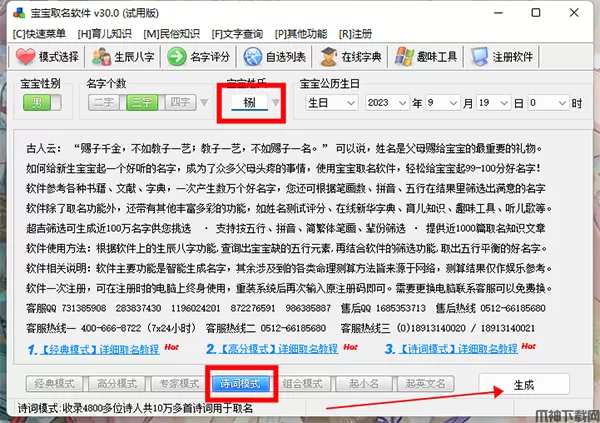Select 组合模式 mode button
600x423 pixels.
pyautogui.click(x=302, y=384)
